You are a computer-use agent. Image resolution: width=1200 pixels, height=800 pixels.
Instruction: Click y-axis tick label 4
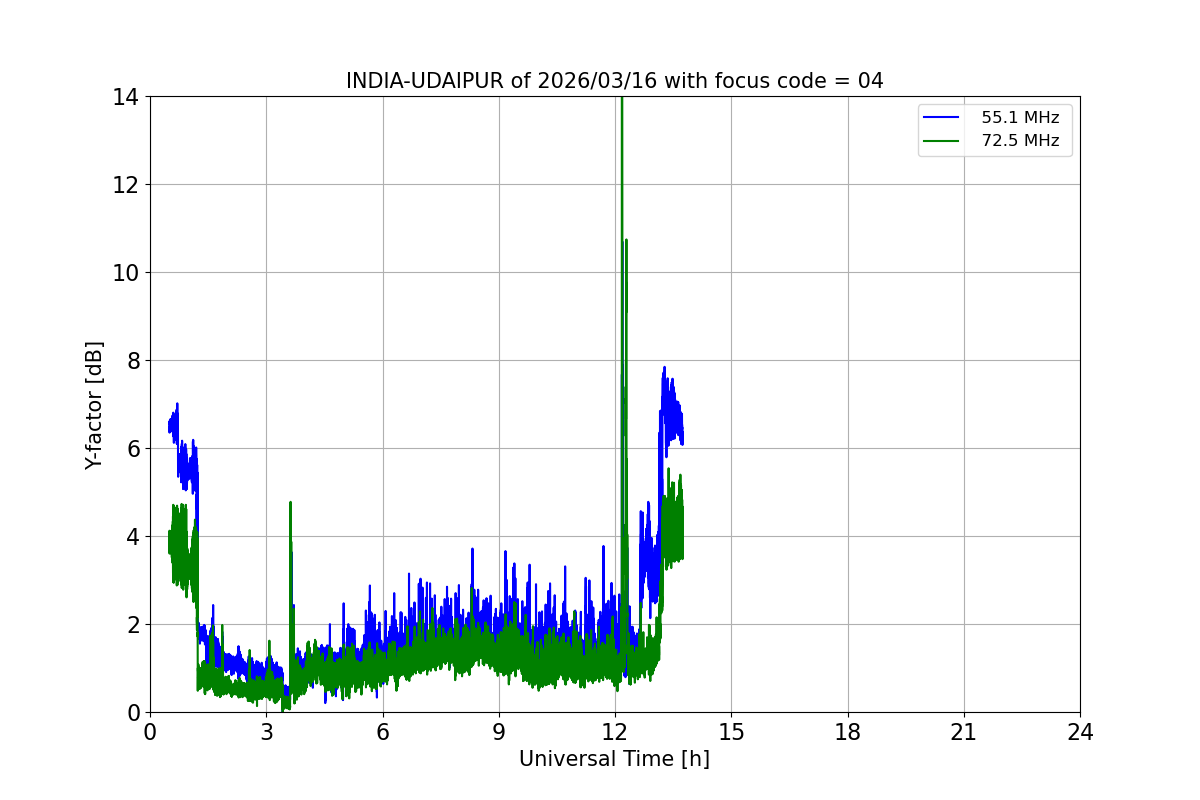[x=131, y=537]
